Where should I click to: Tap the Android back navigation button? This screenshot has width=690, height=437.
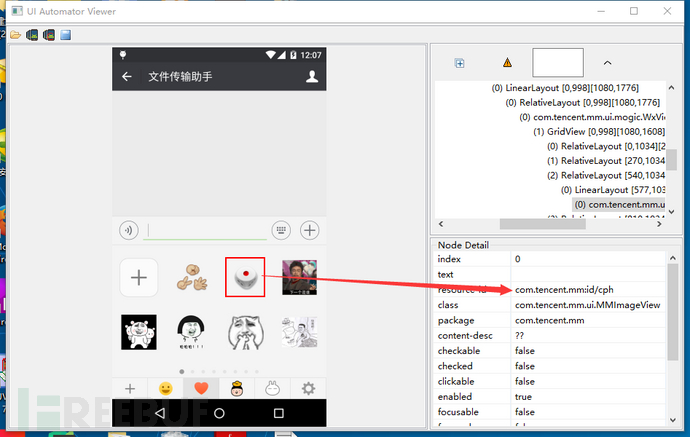pyautogui.click(x=160, y=413)
